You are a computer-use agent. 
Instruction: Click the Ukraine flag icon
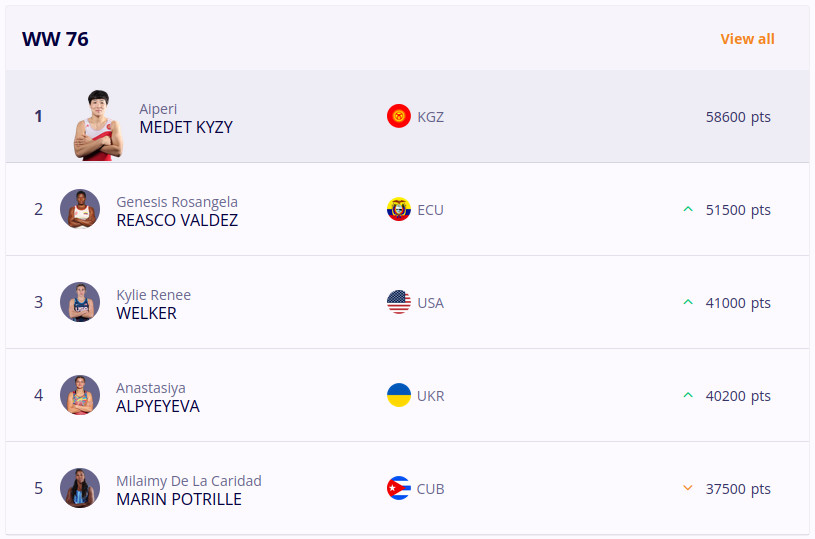coord(399,395)
